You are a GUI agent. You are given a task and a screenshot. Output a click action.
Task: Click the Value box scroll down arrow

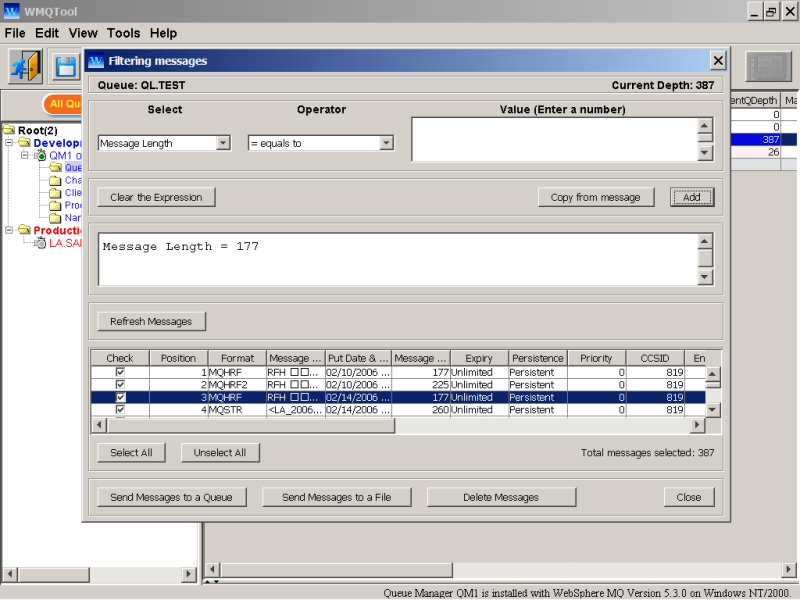pos(705,153)
